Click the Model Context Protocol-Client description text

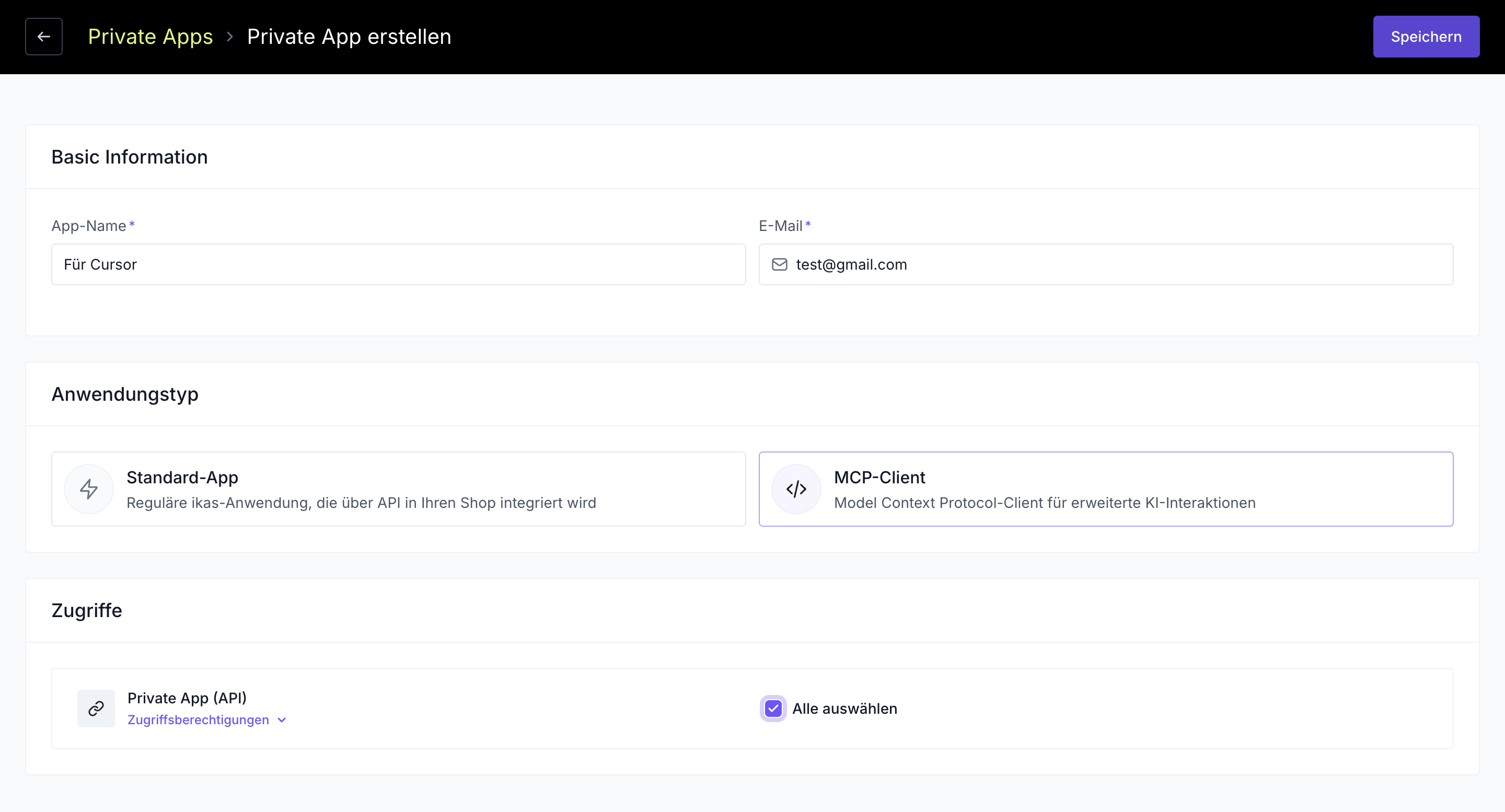click(x=1045, y=503)
